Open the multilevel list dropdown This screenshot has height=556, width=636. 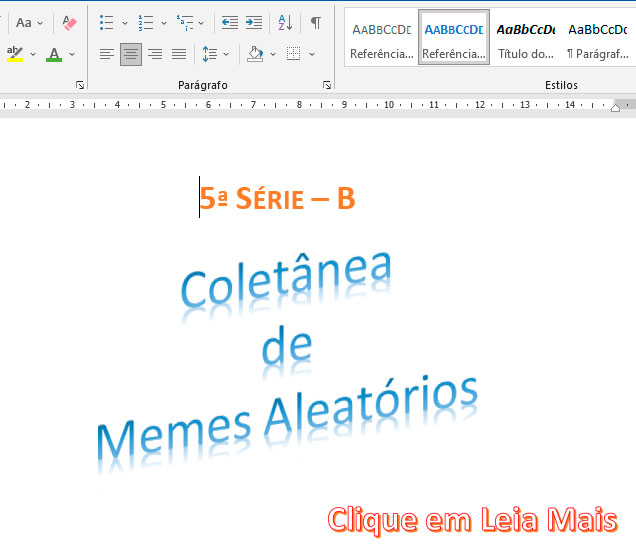(x=201, y=22)
